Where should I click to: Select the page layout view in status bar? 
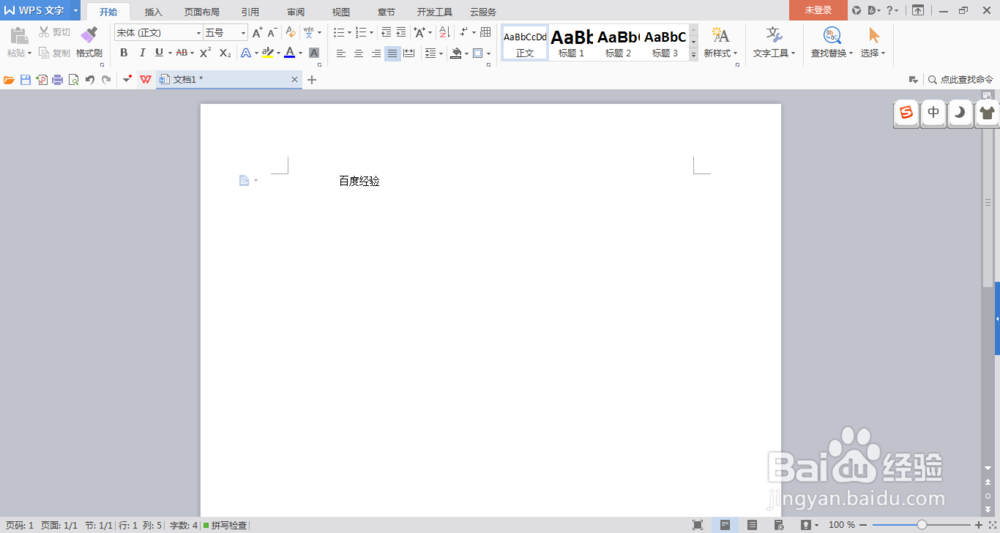[x=725, y=525]
